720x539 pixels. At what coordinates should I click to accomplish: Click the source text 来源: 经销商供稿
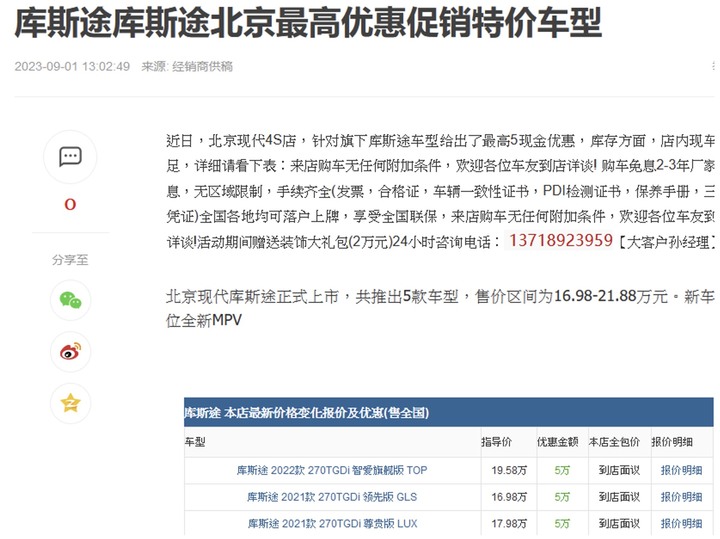click(x=187, y=67)
